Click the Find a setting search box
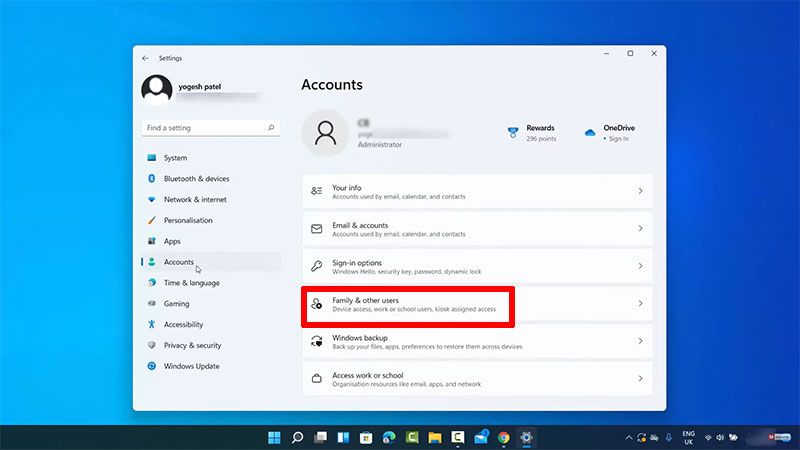This screenshot has height=450, width=800. (x=211, y=128)
